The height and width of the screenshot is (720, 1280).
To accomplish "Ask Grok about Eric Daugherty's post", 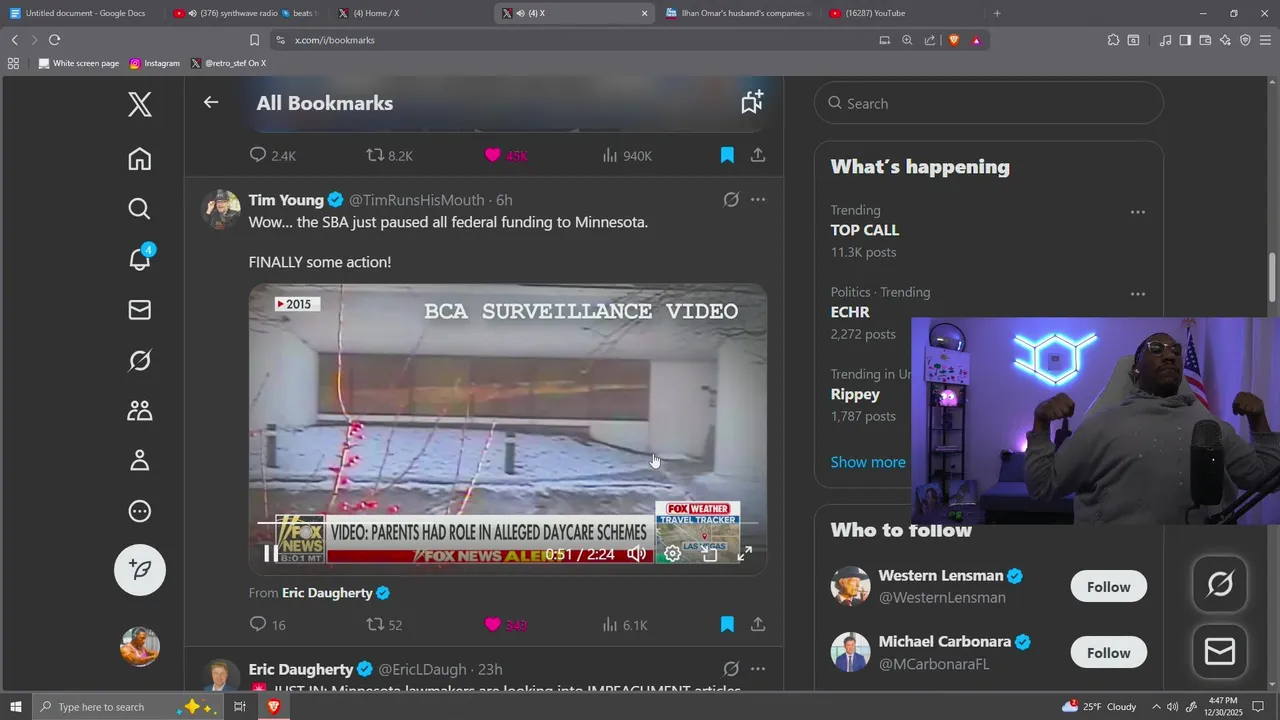I will [731, 669].
